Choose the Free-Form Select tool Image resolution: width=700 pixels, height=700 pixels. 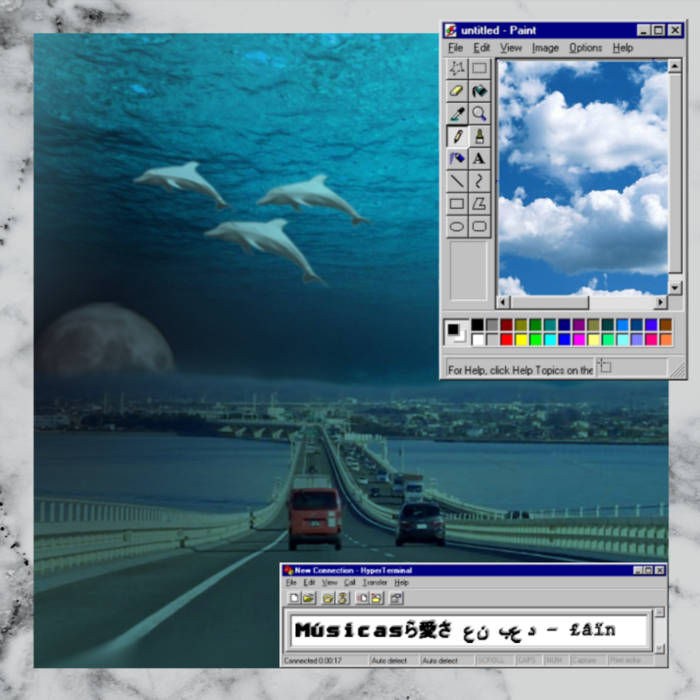(457, 68)
